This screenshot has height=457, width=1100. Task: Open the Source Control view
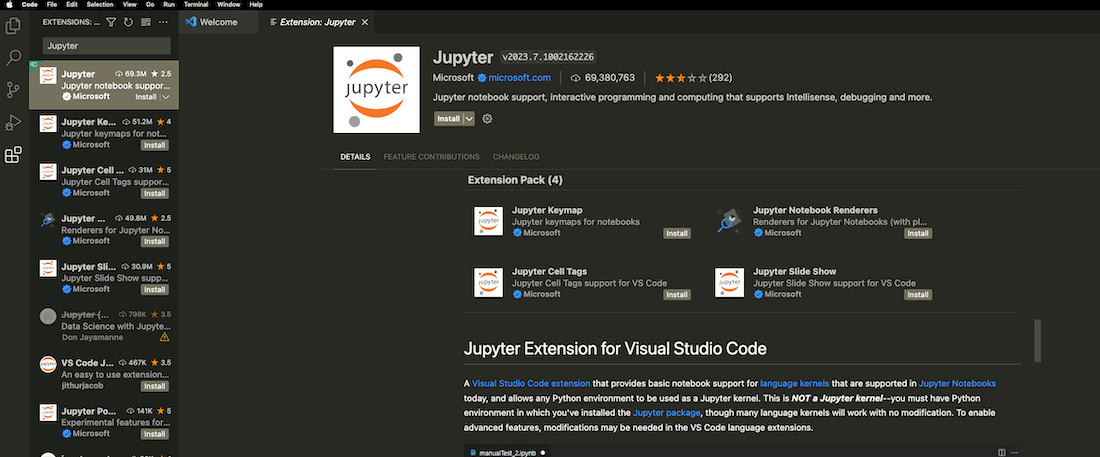pyautogui.click(x=14, y=90)
